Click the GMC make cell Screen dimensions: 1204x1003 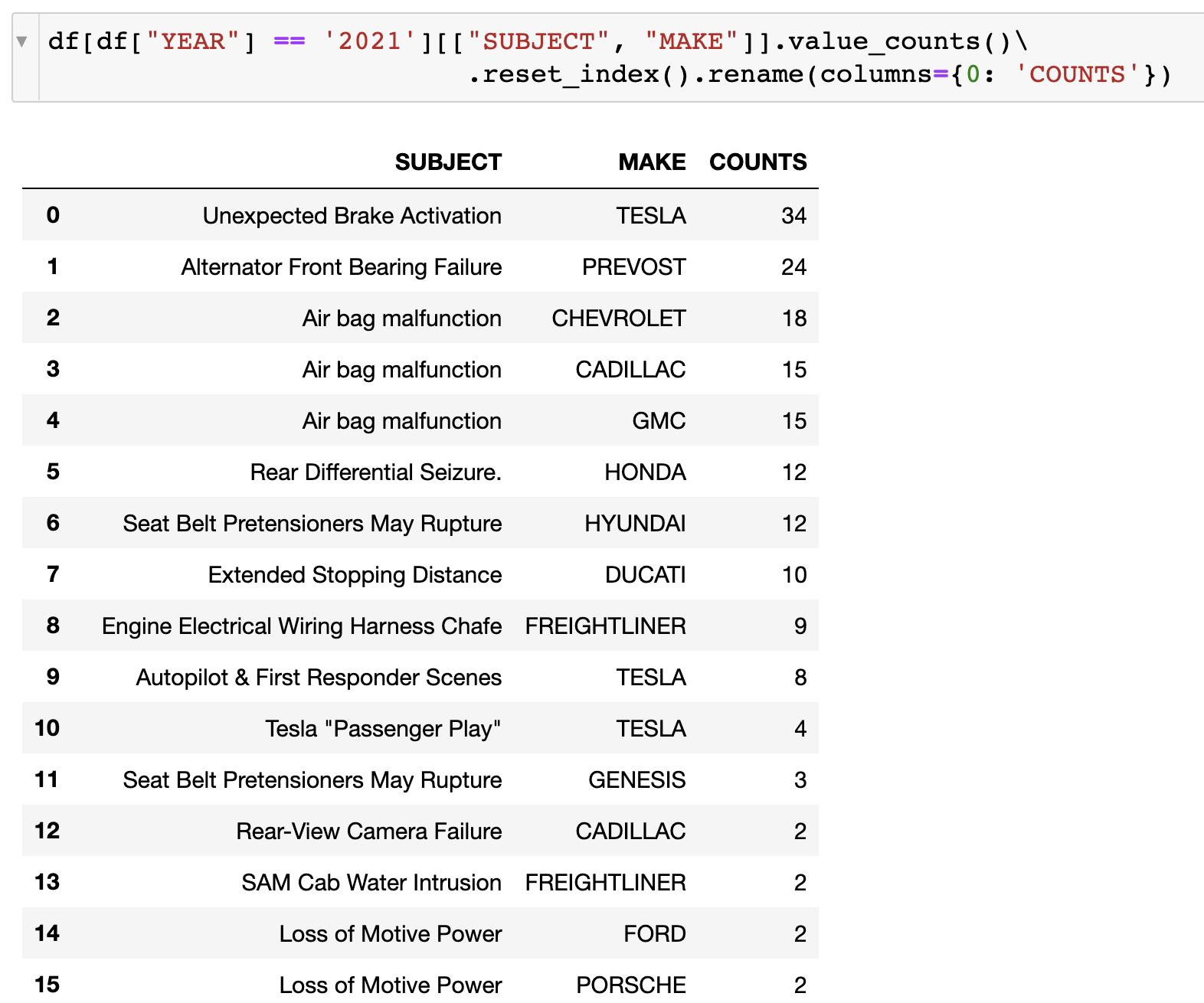659,421
